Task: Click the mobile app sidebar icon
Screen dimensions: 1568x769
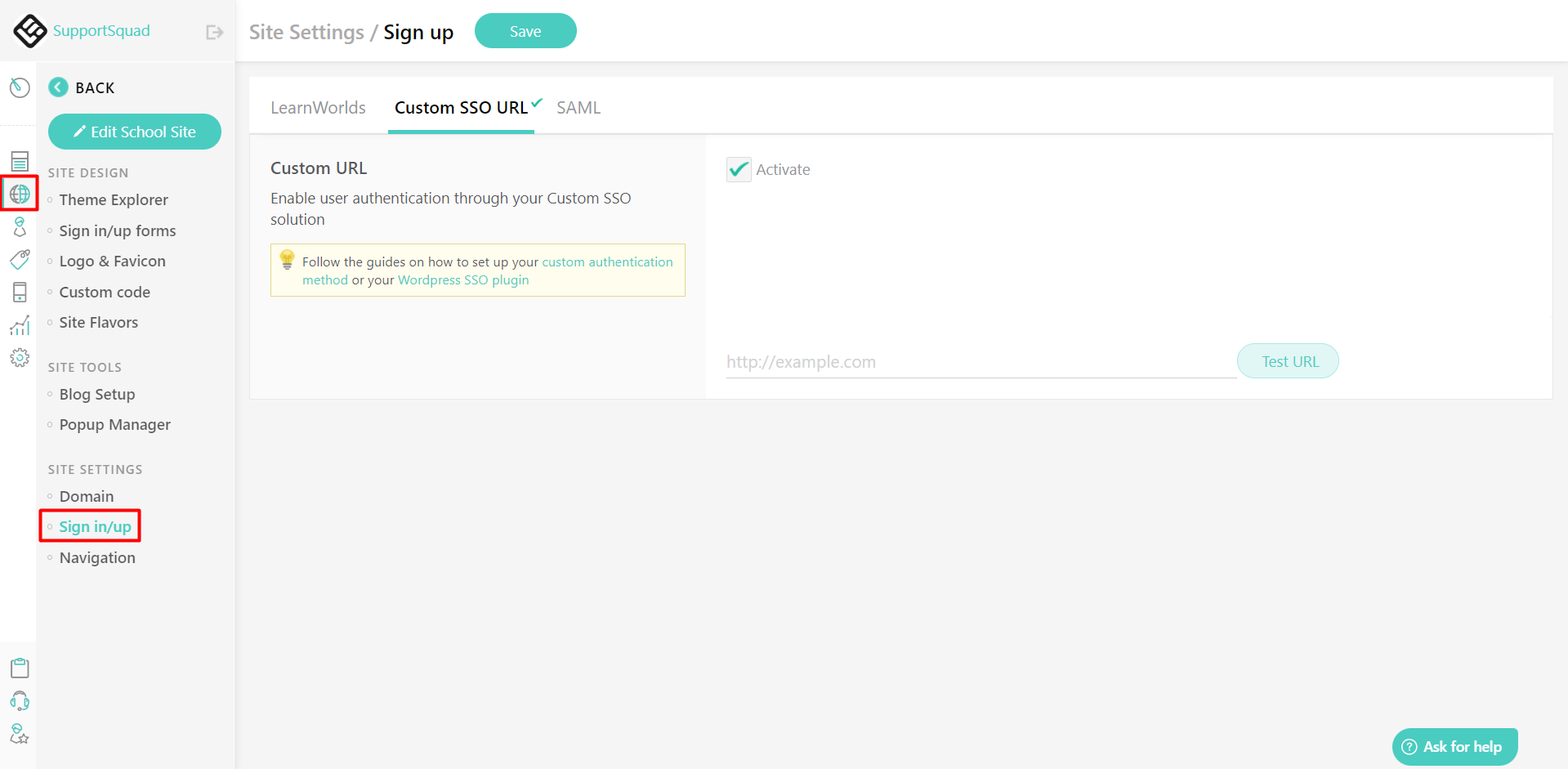Action: [20, 292]
